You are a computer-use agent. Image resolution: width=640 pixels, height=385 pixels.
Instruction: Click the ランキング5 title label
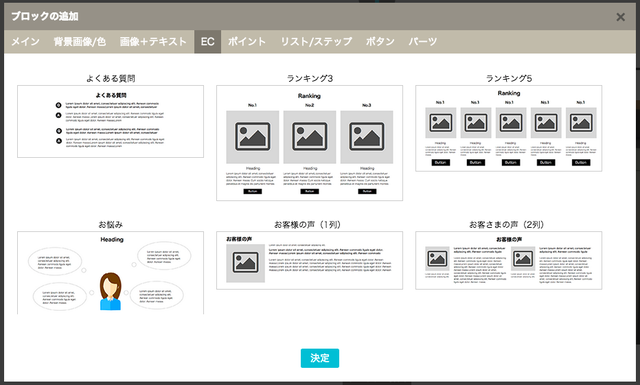click(x=509, y=78)
